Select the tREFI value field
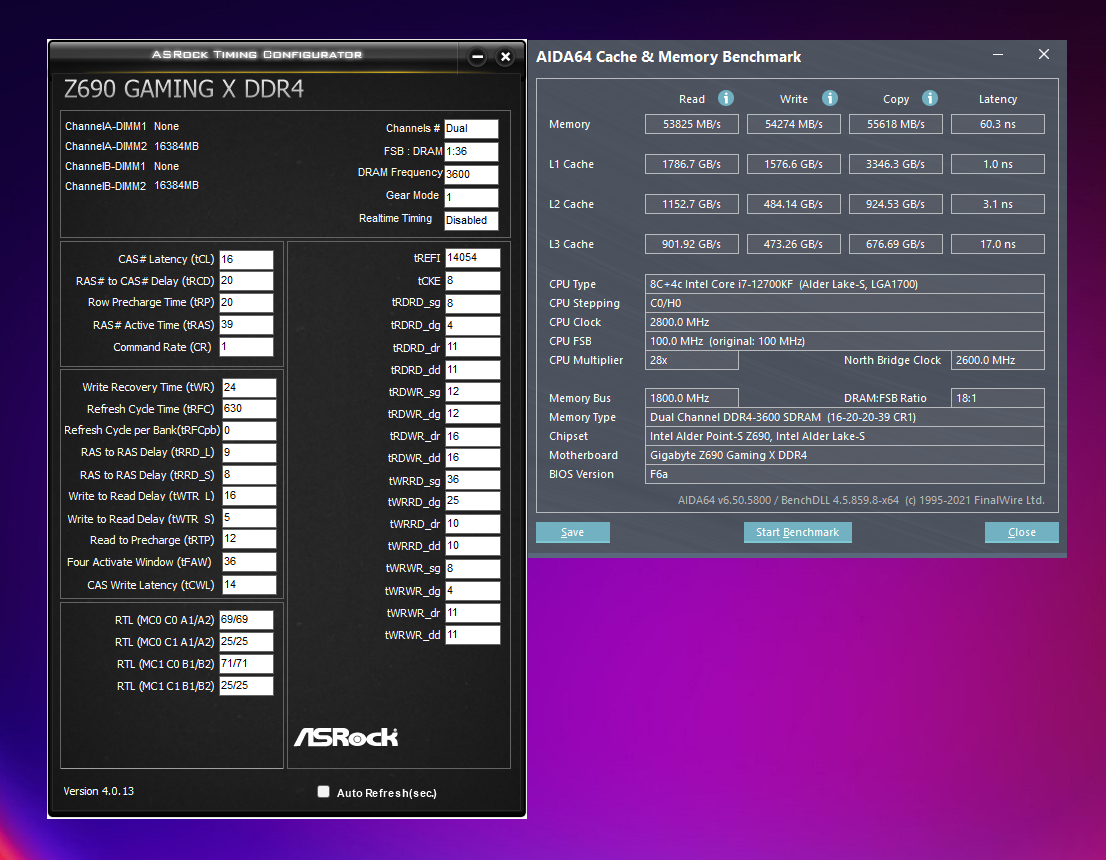This screenshot has height=860, width=1106. click(473, 258)
